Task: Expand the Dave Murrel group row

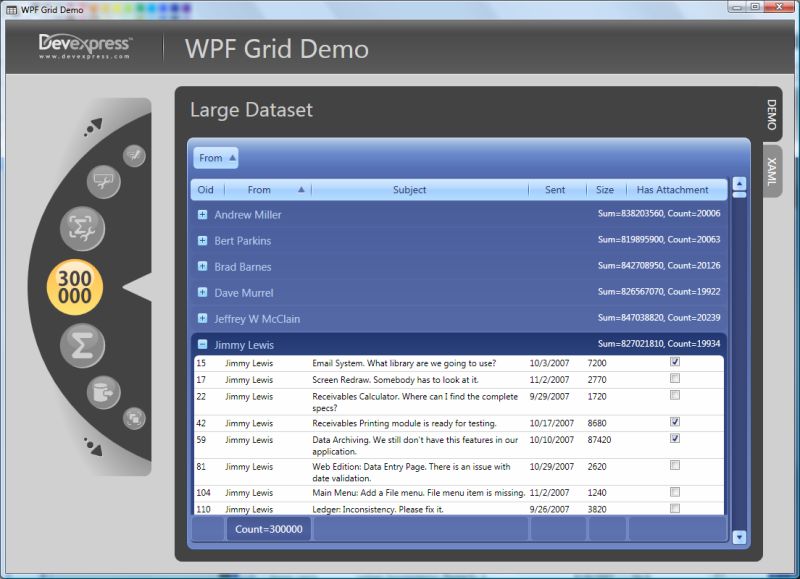Action: [x=201, y=291]
